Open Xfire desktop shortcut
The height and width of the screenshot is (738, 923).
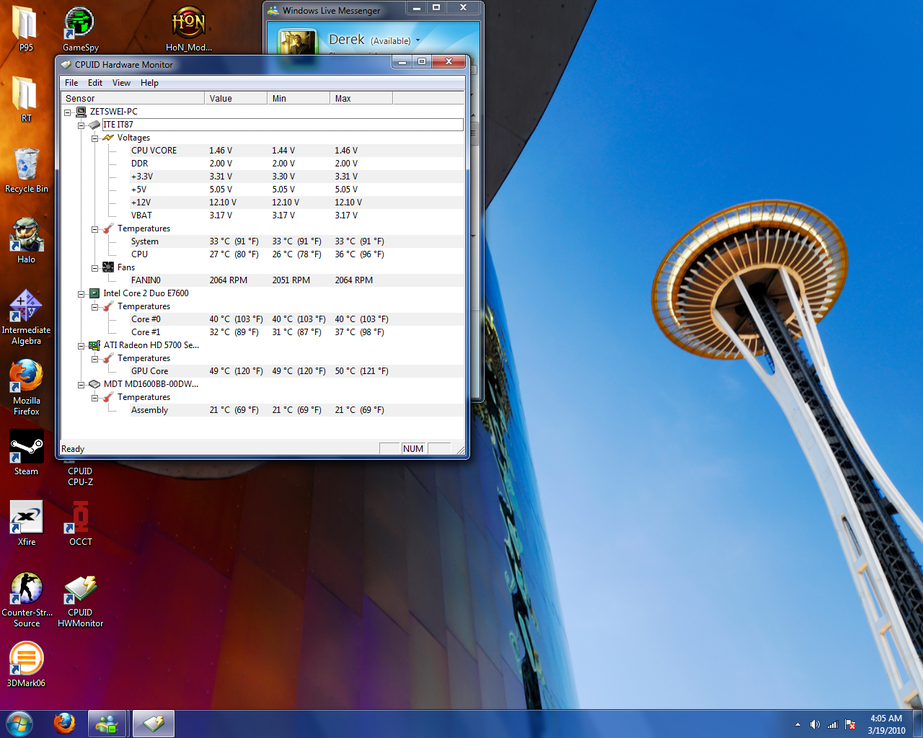26,517
